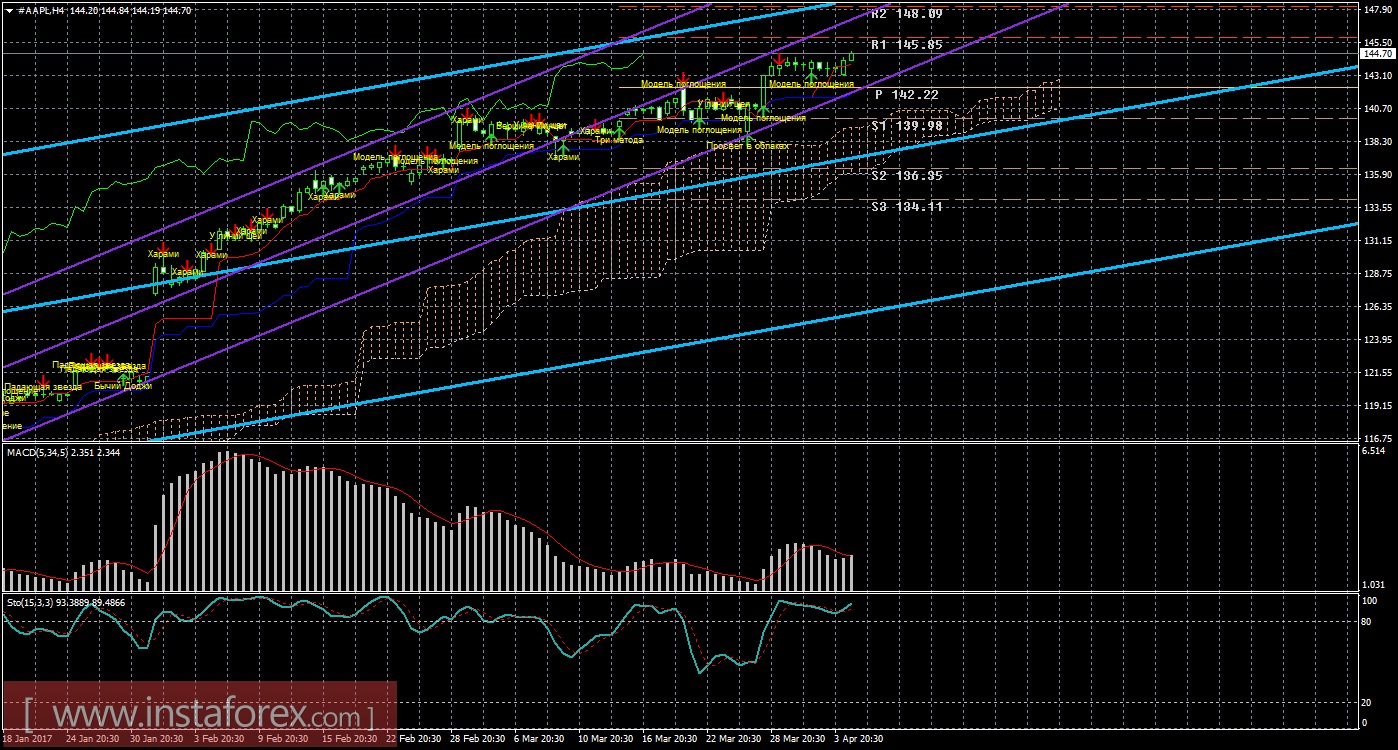Click the 28 Mar 20:30 time label
1398x750 pixels.
[798, 739]
